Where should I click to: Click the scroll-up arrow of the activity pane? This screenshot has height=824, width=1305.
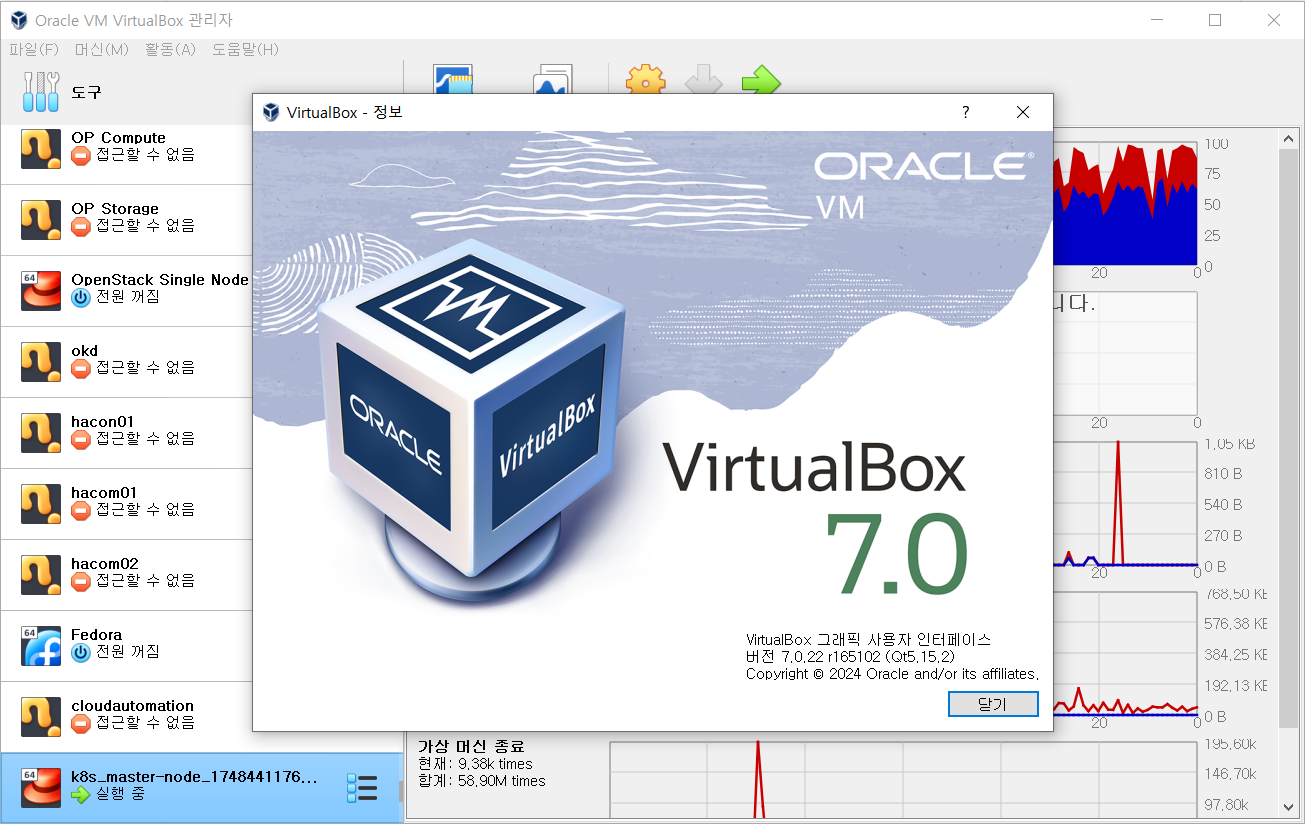1288,138
